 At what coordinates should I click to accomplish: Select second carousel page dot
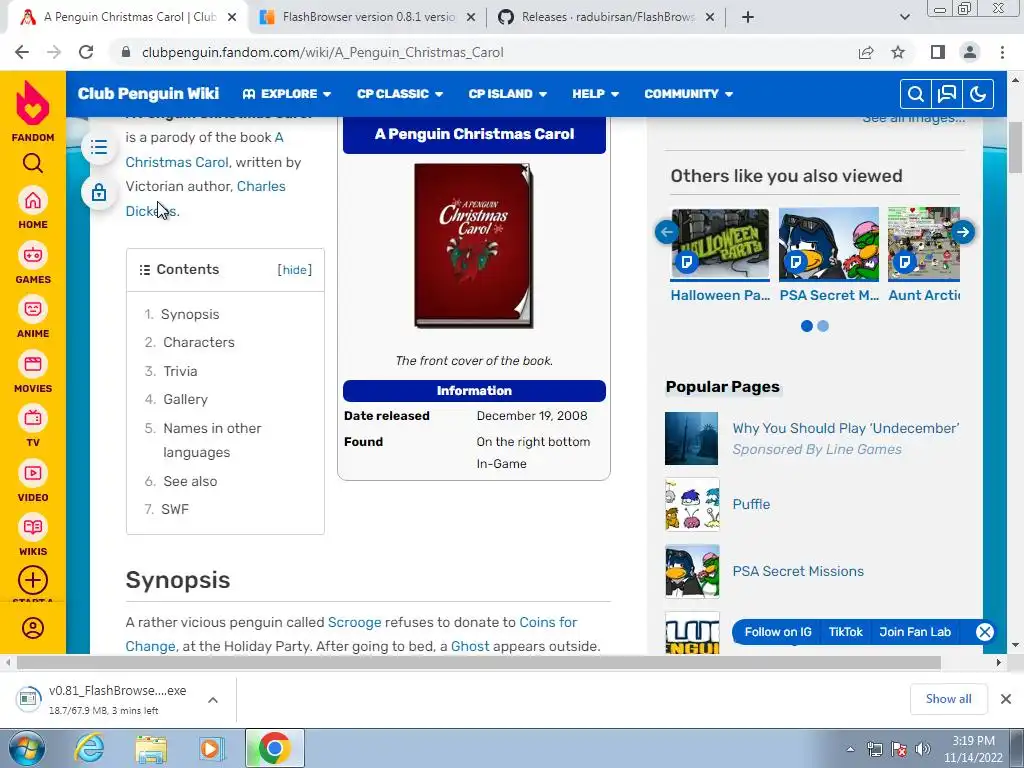tap(823, 326)
